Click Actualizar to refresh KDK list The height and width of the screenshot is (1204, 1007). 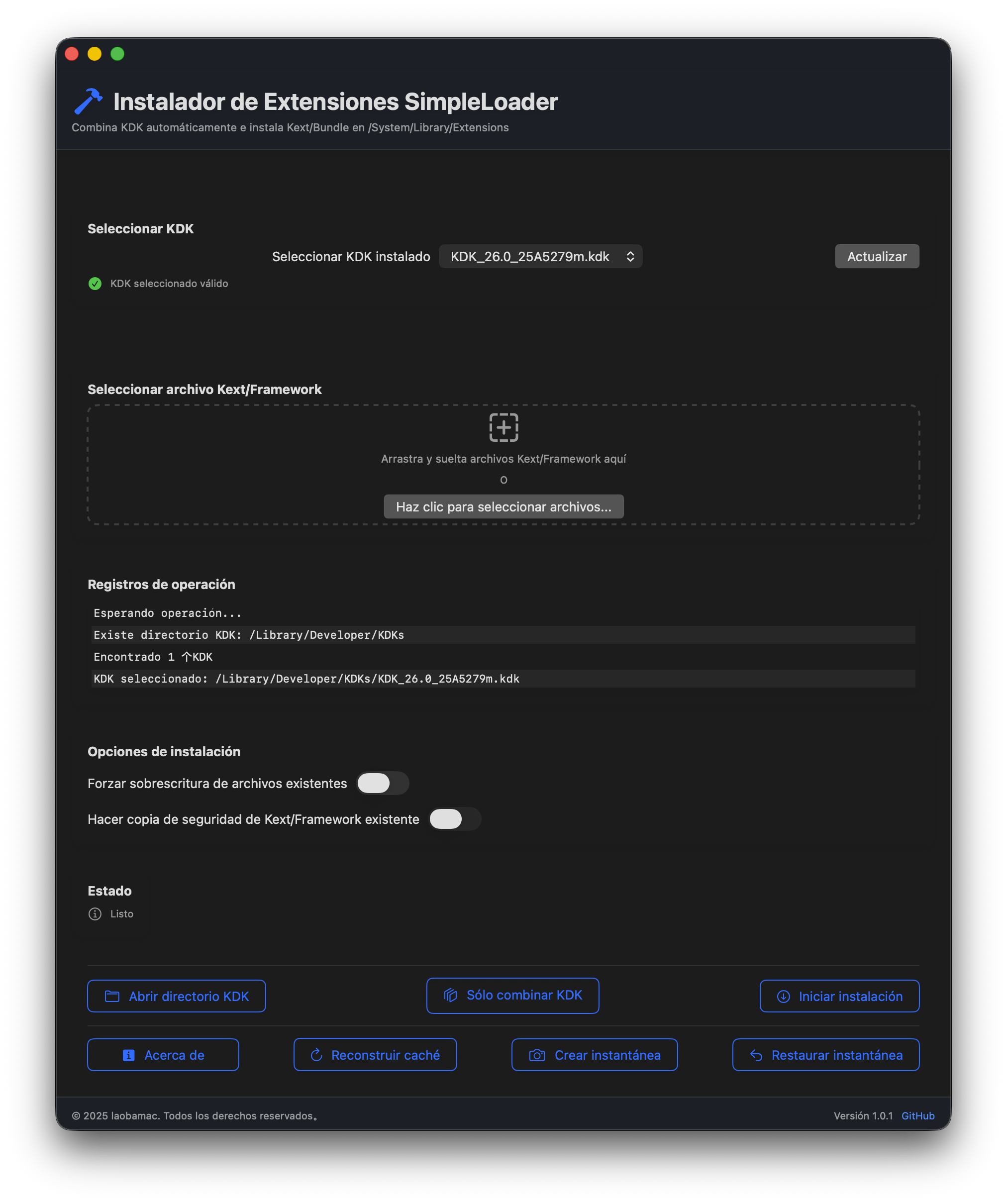(x=877, y=256)
